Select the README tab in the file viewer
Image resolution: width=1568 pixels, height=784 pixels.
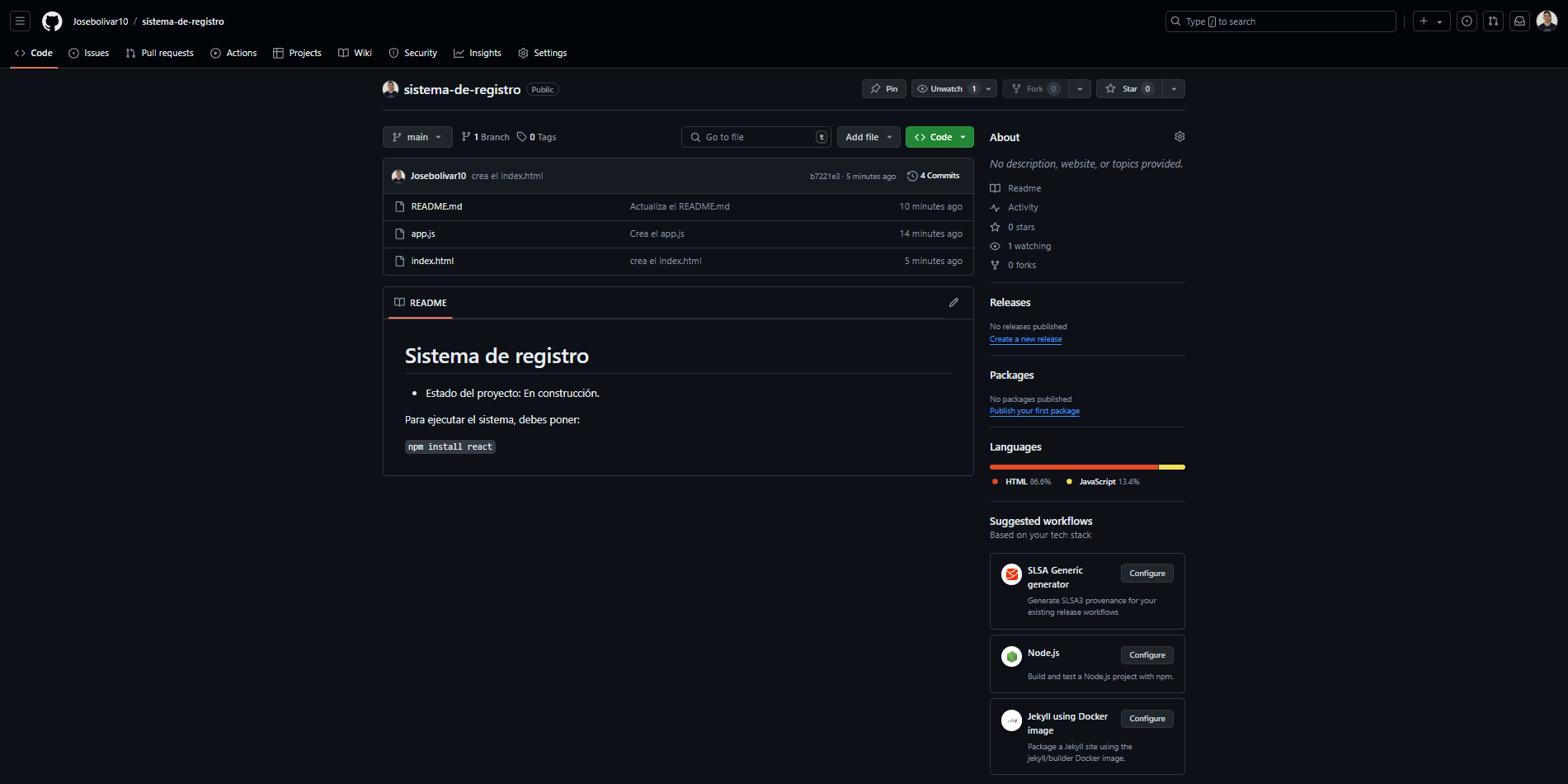coord(421,303)
